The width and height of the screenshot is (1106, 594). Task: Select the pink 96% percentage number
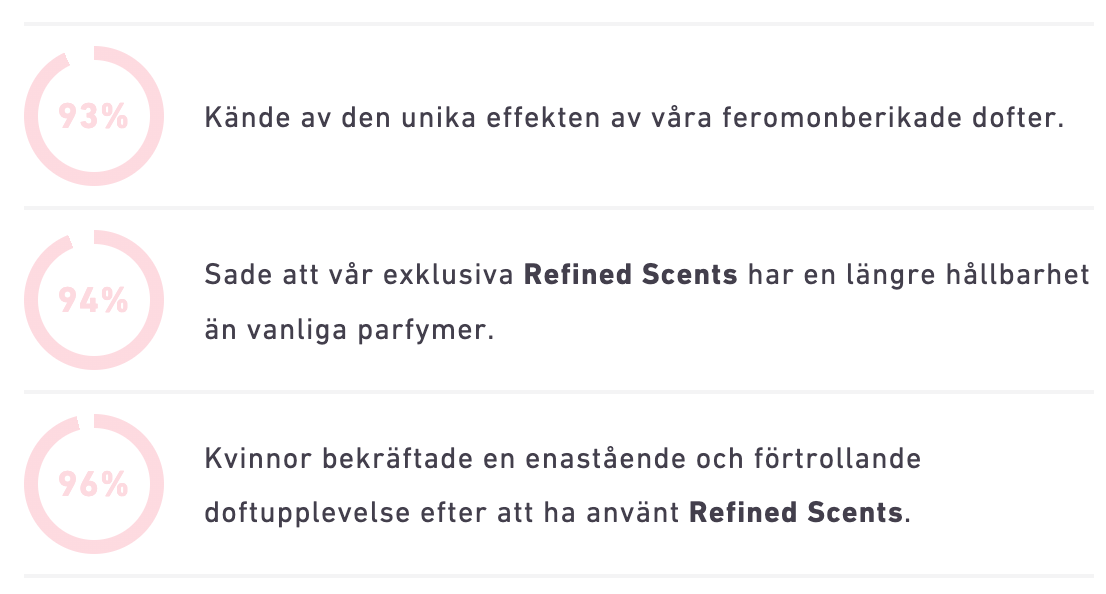coord(93,485)
